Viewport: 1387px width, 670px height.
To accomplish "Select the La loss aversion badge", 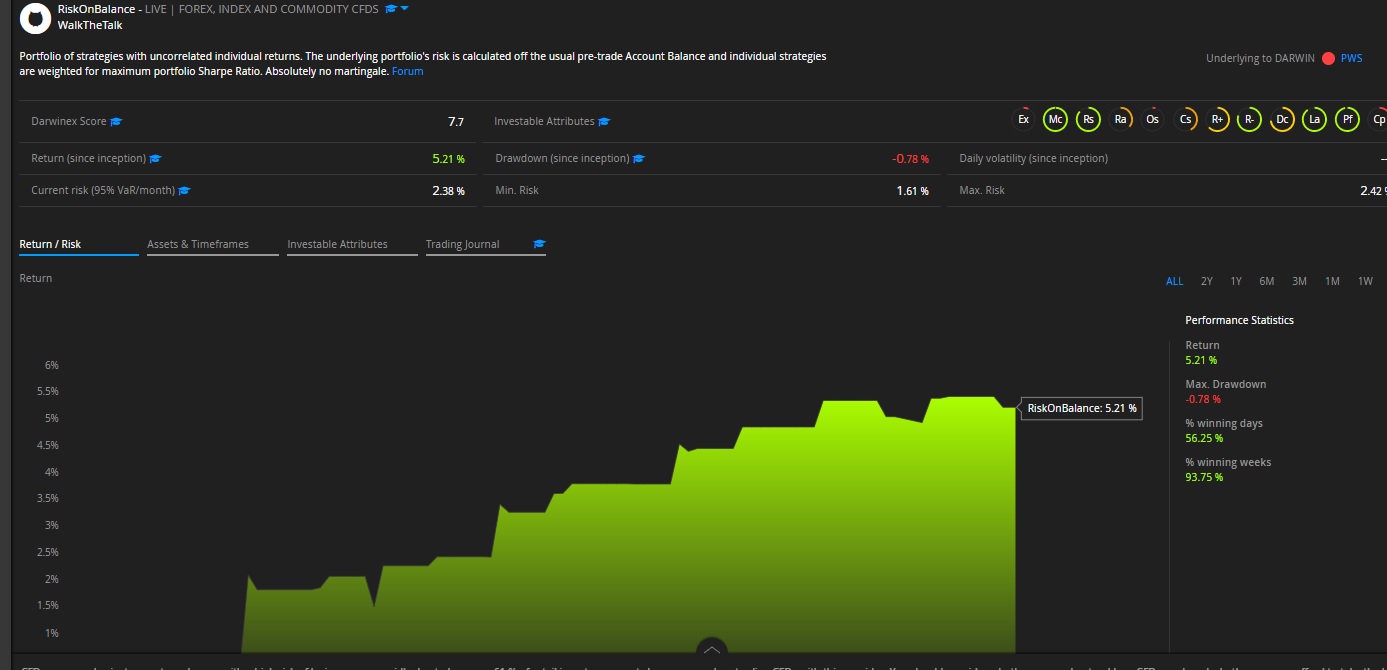I will pyautogui.click(x=1315, y=120).
